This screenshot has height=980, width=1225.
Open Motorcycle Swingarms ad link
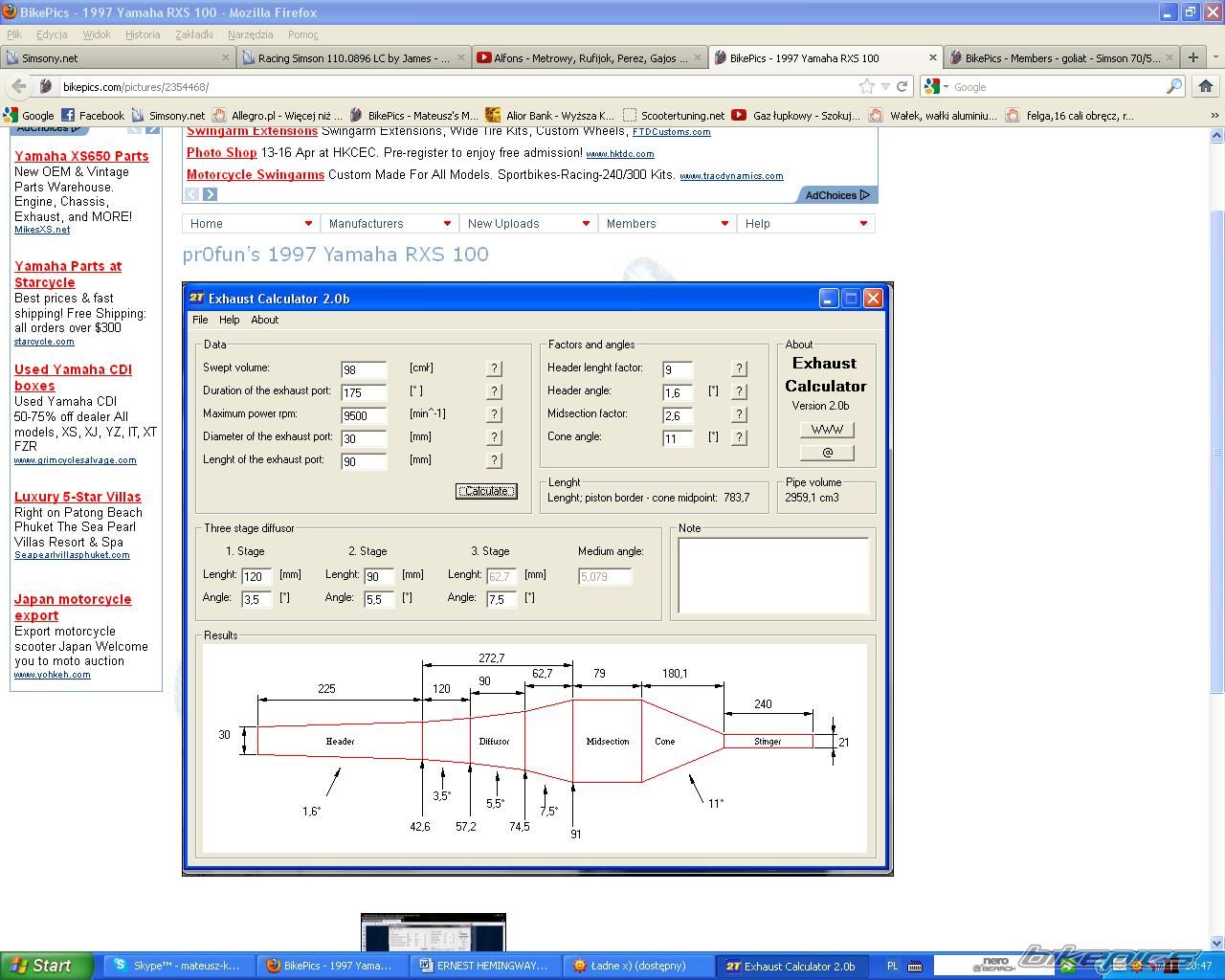tap(256, 174)
